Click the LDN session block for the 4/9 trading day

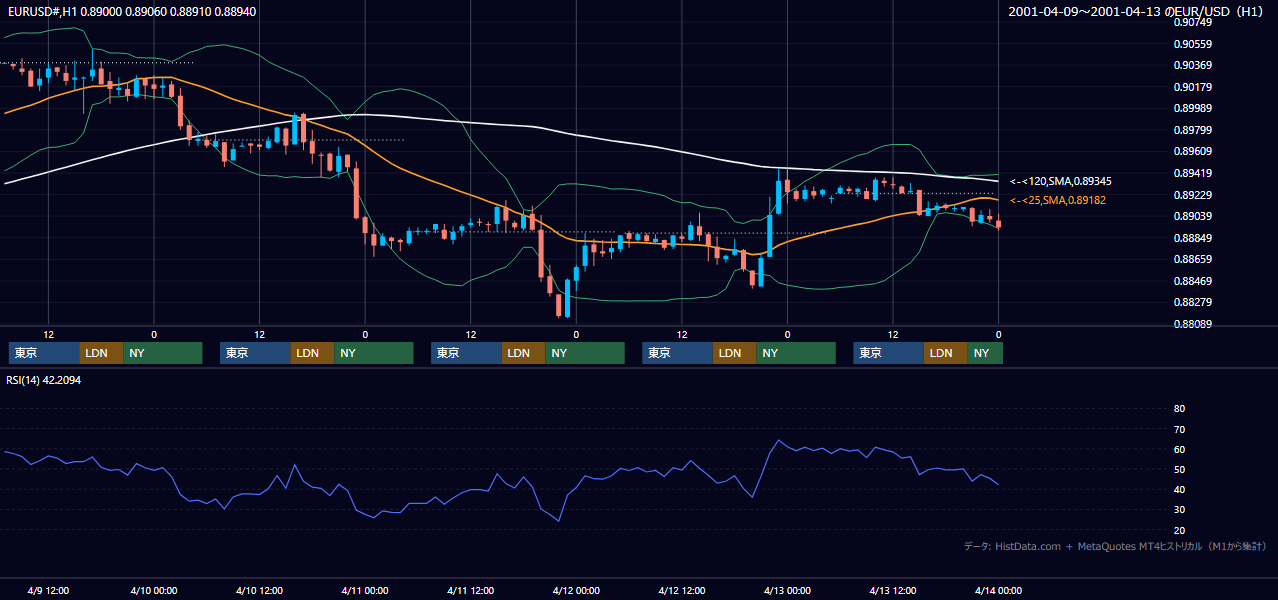tap(102, 353)
